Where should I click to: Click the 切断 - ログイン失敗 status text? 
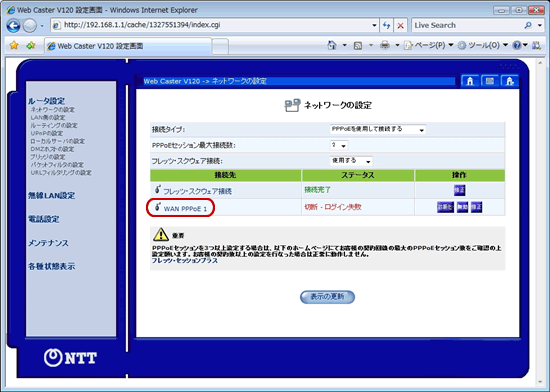(333, 207)
